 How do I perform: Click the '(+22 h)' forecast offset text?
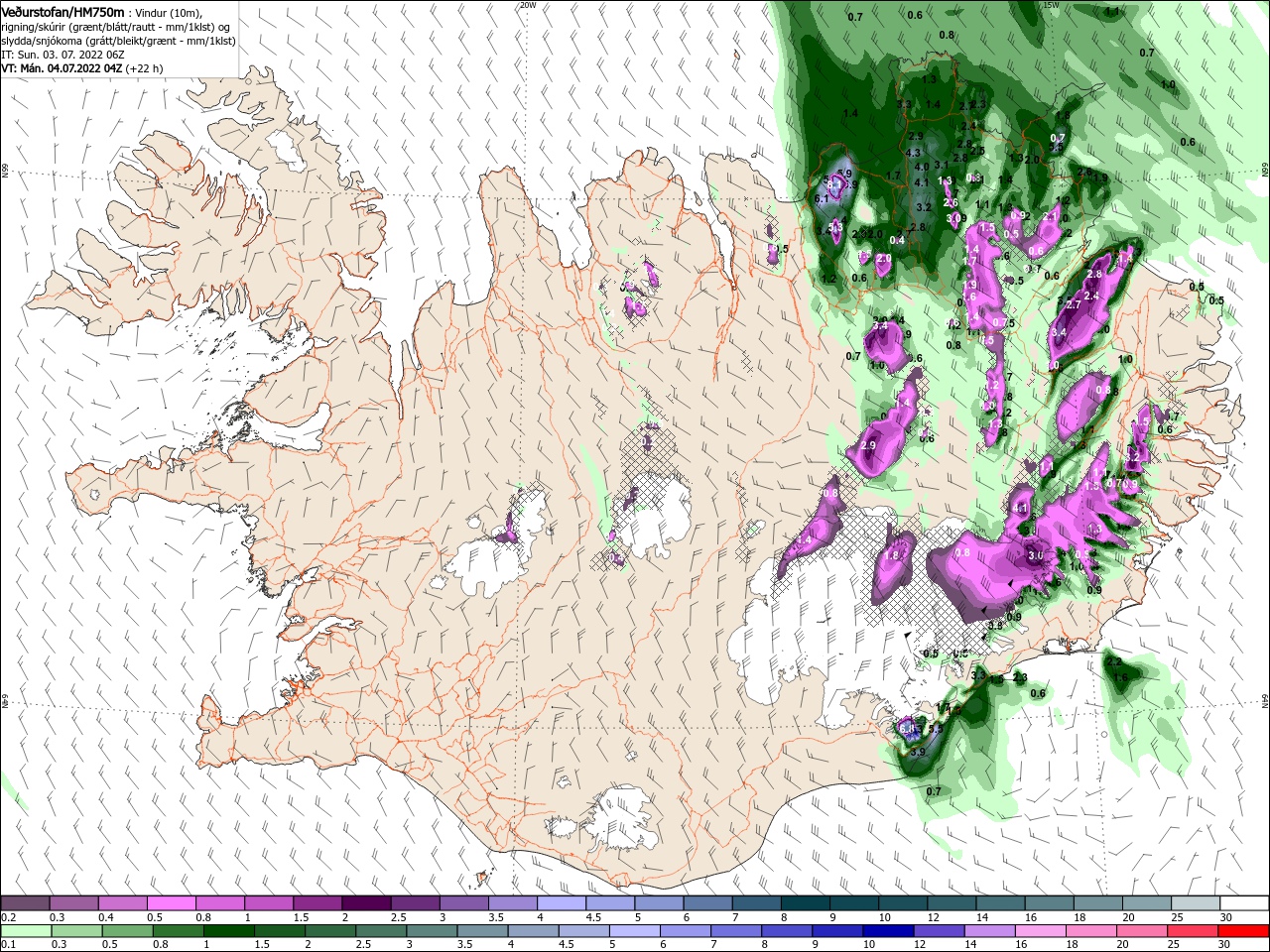(x=145, y=68)
